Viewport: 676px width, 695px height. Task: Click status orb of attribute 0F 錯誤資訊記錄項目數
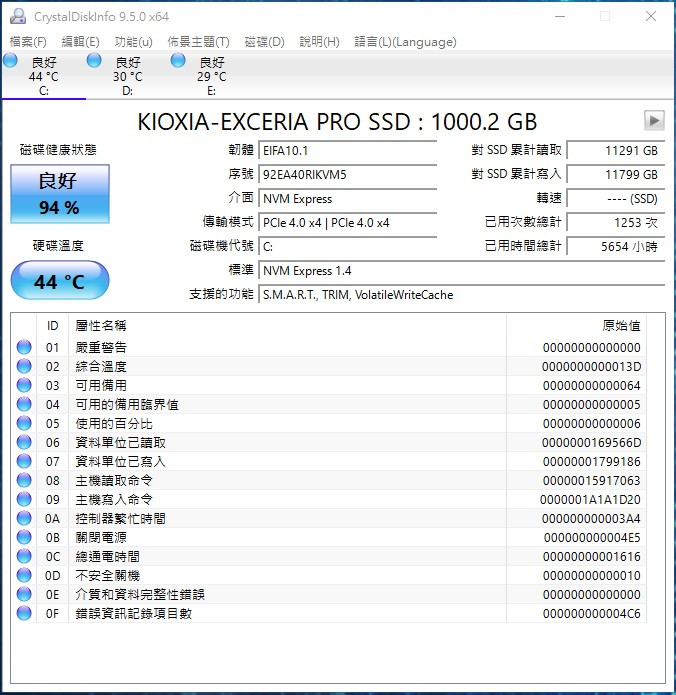pos(24,613)
